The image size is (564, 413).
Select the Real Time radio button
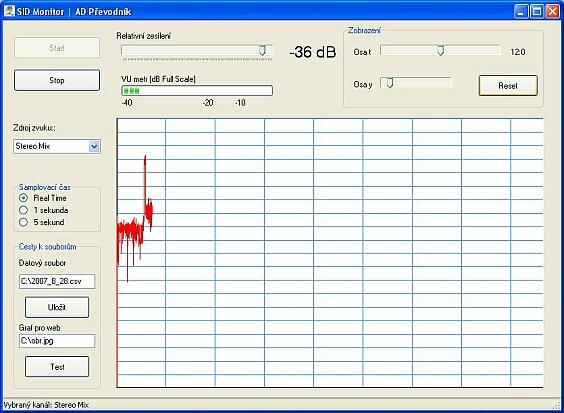23,198
